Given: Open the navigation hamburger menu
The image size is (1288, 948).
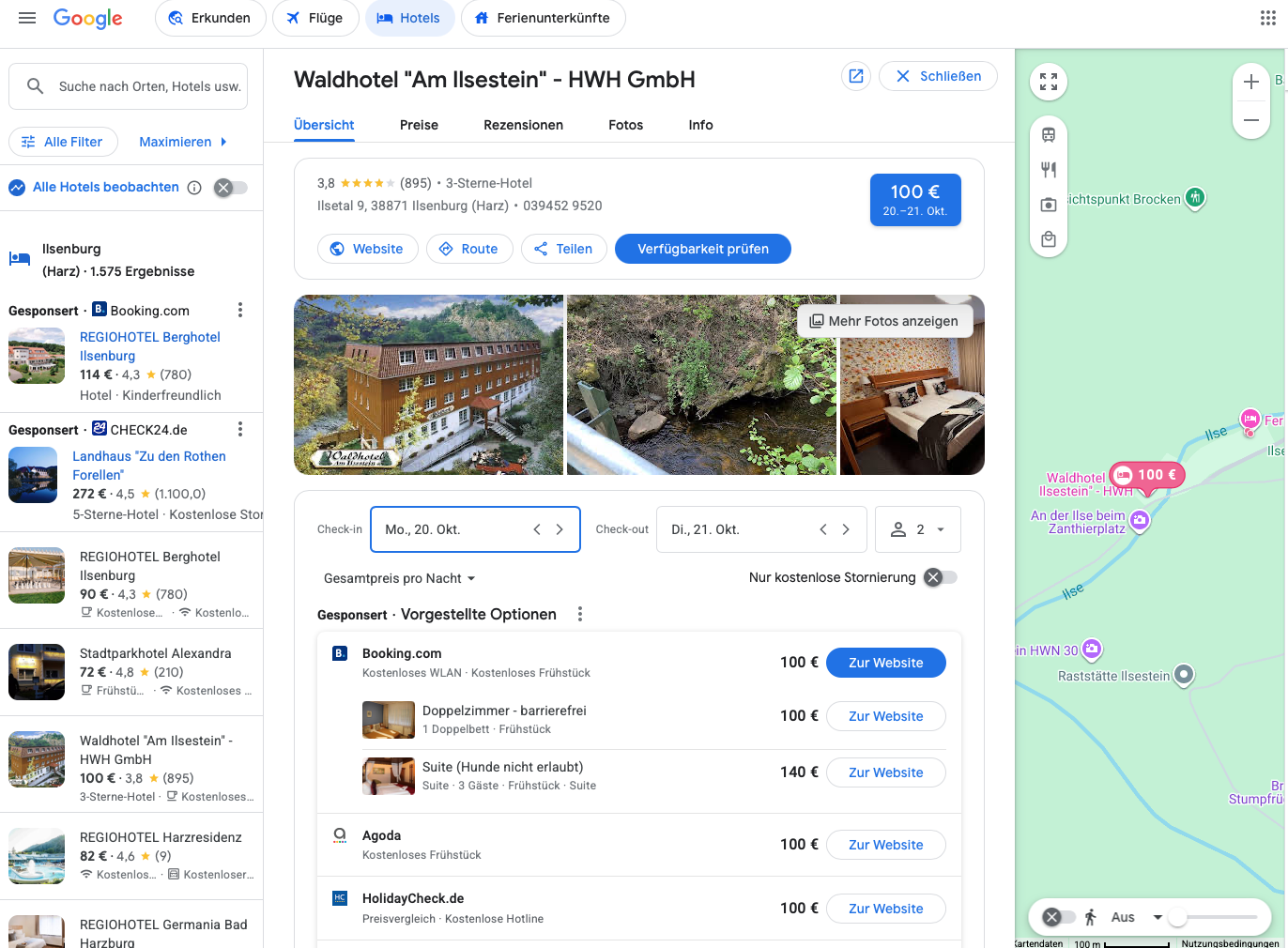Looking at the screenshot, I should point(26,17).
